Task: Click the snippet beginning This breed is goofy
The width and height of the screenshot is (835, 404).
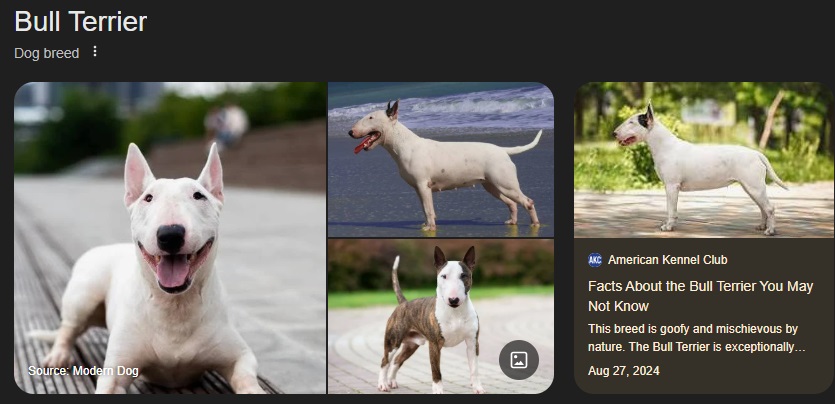Action: [x=696, y=338]
